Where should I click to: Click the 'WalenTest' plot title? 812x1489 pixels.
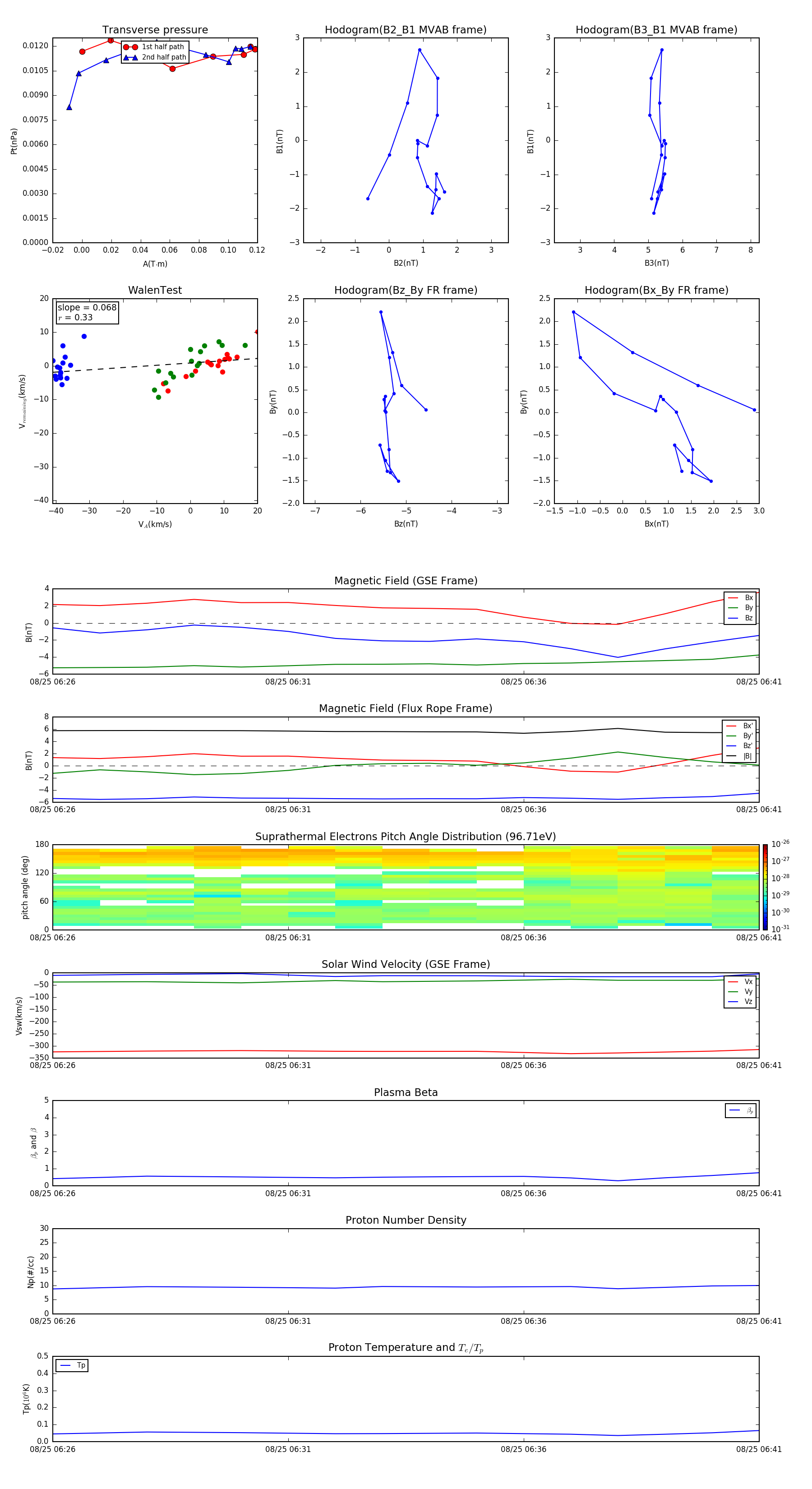pyautogui.click(x=155, y=290)
